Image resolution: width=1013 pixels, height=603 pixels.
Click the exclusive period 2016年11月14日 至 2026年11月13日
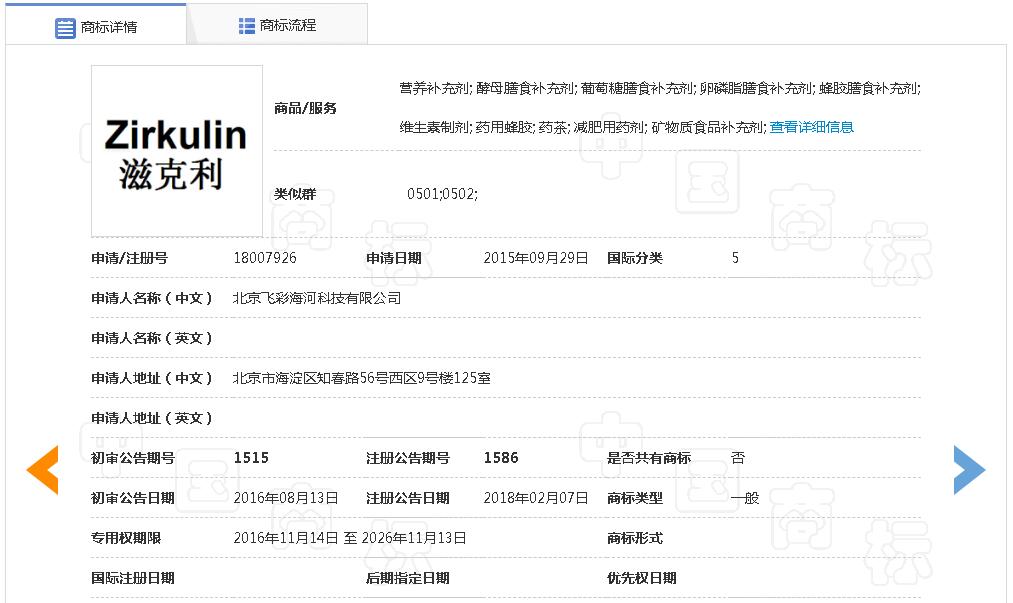pyautogui.click(x=350, y=538)
